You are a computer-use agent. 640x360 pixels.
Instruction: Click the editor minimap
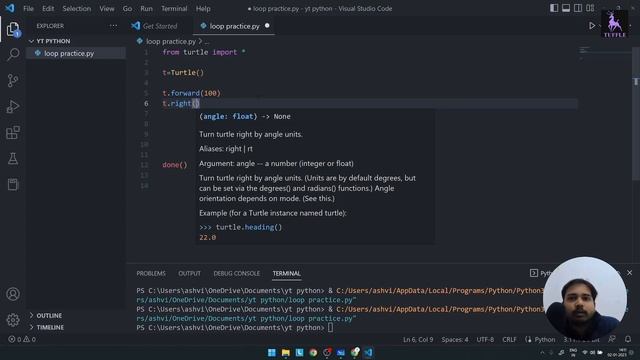pyautogui.click(x=604, y=53)
